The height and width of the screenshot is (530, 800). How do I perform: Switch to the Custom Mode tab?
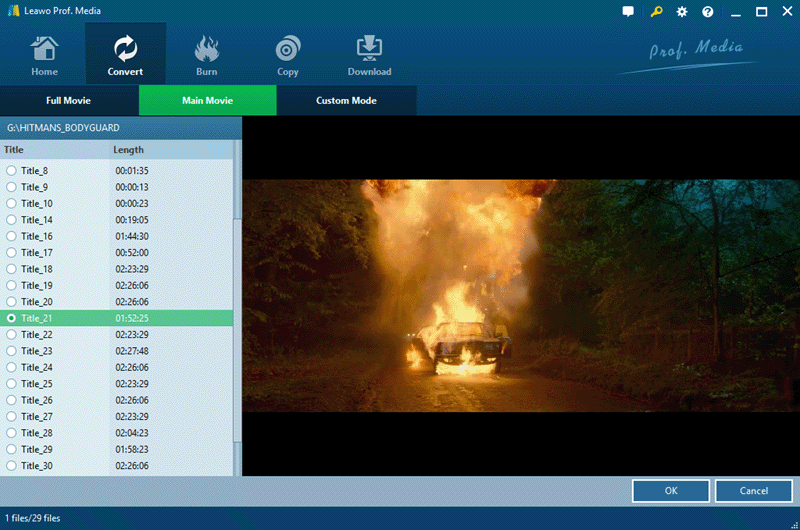(346, 100)
